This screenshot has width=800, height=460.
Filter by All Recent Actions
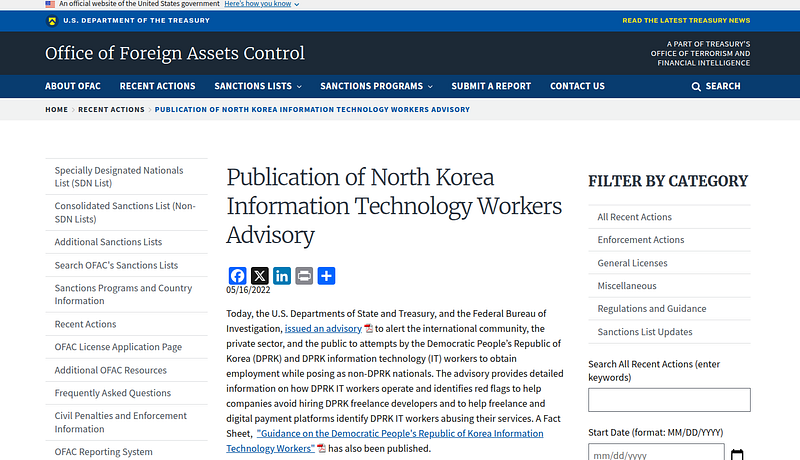(x=669, y=217)
